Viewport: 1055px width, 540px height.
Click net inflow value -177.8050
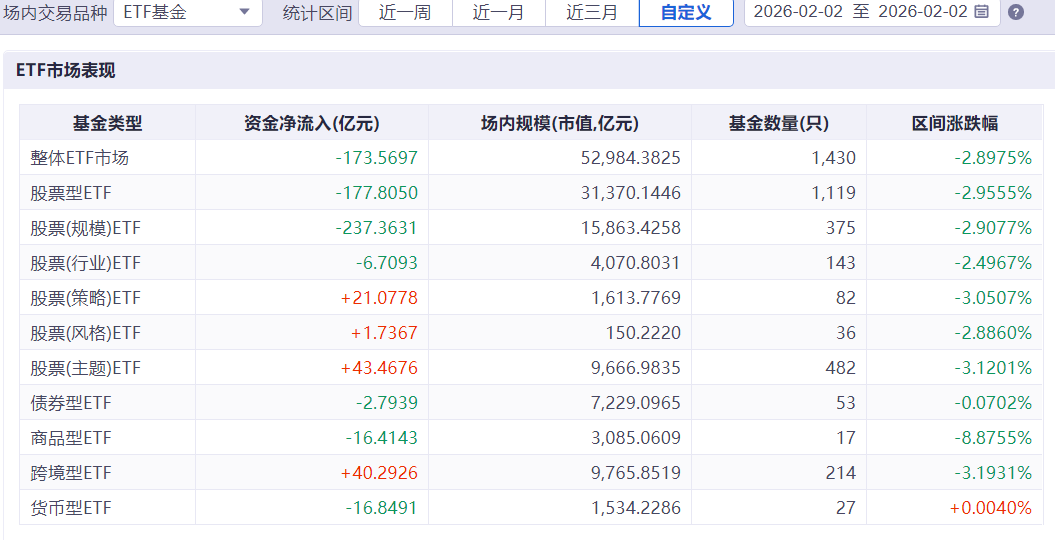(x=377, y=193)
